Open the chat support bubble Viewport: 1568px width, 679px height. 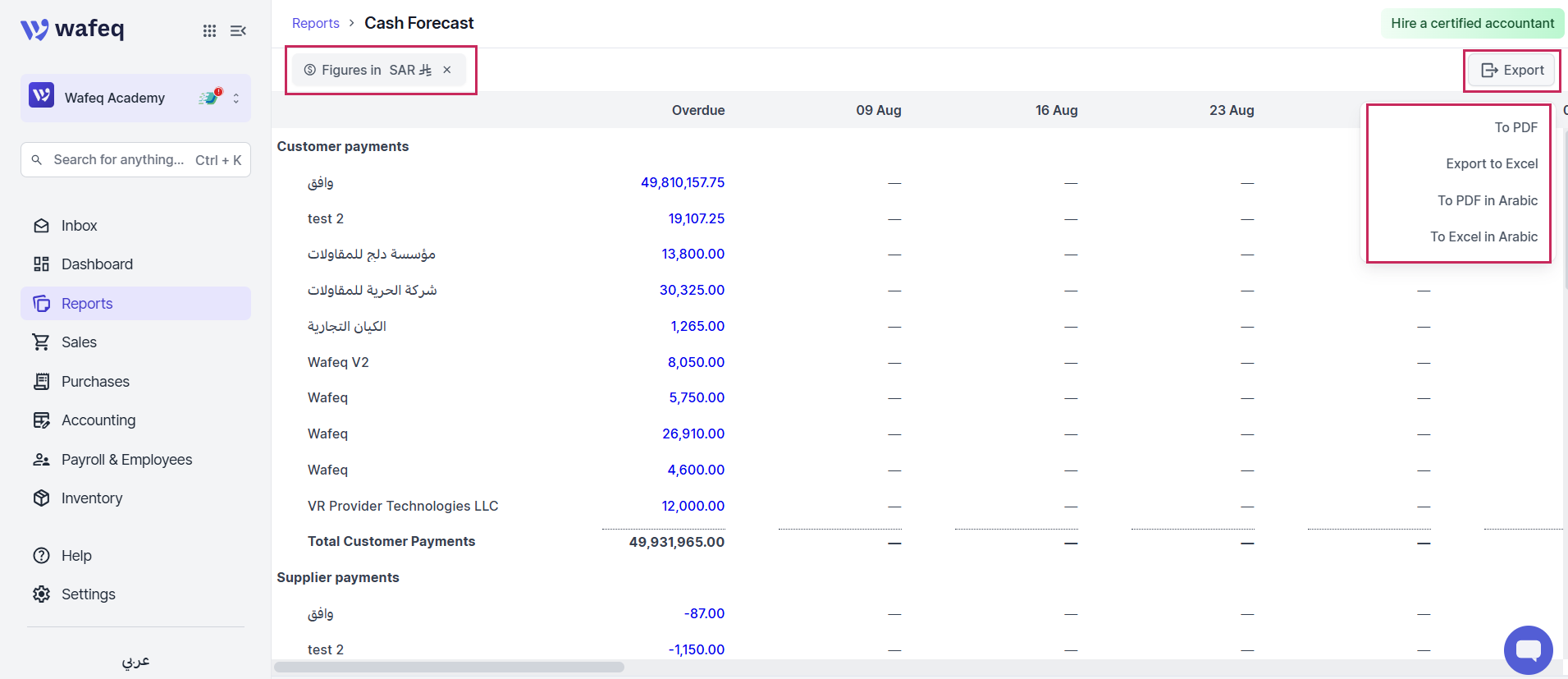click(1528, 650)
